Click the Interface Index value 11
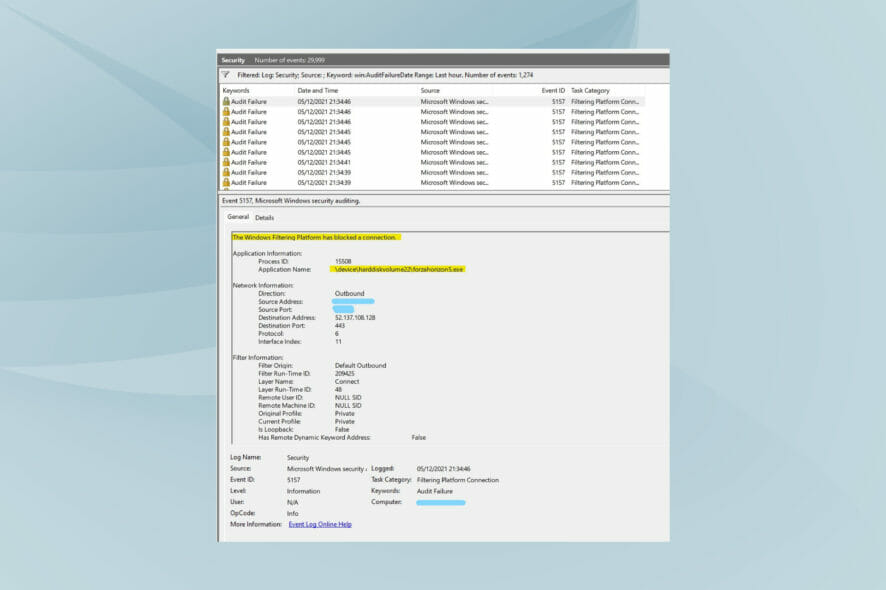 click(x=338, y=341)
